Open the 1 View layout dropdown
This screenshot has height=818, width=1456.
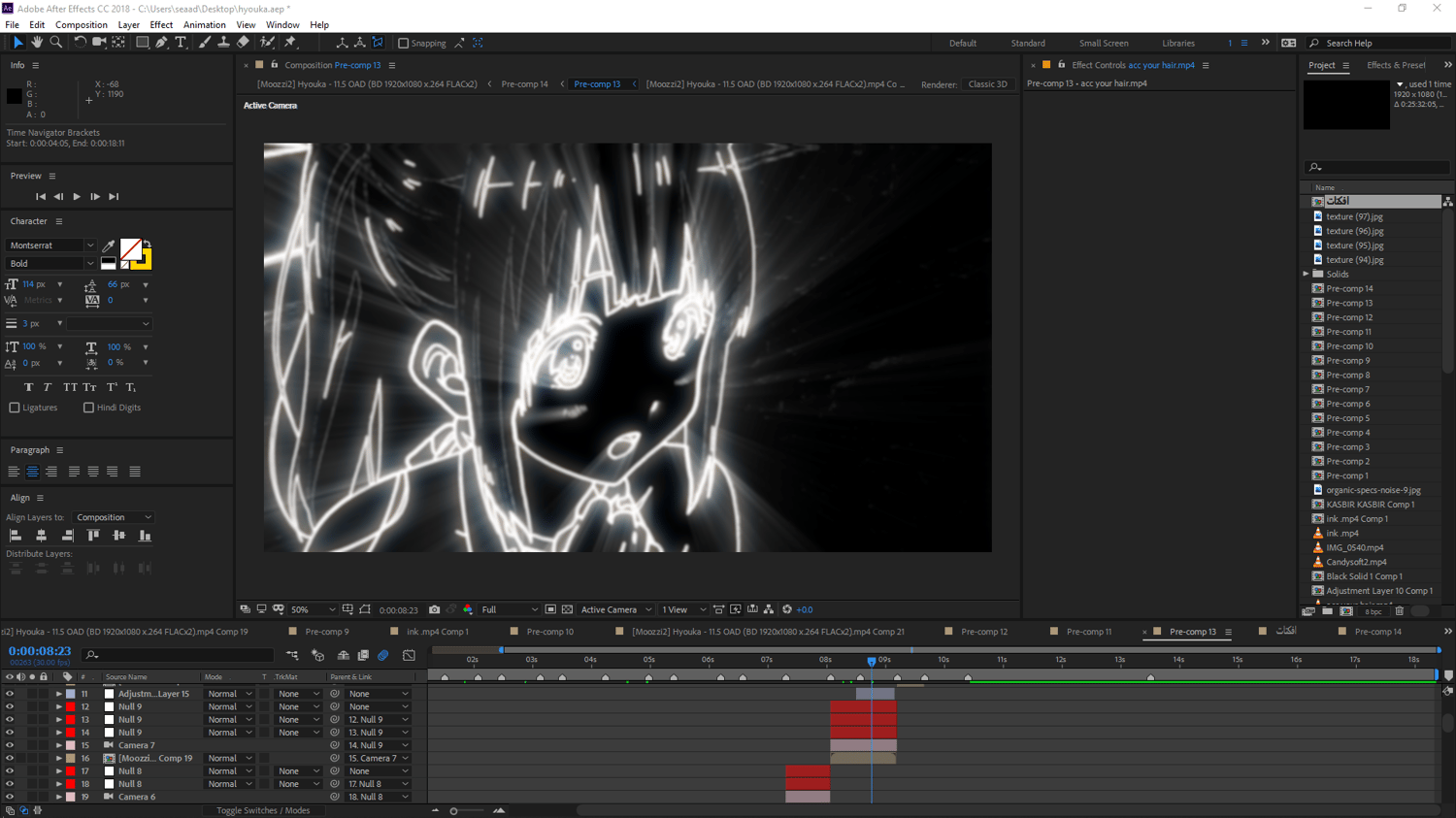[683, 609]
